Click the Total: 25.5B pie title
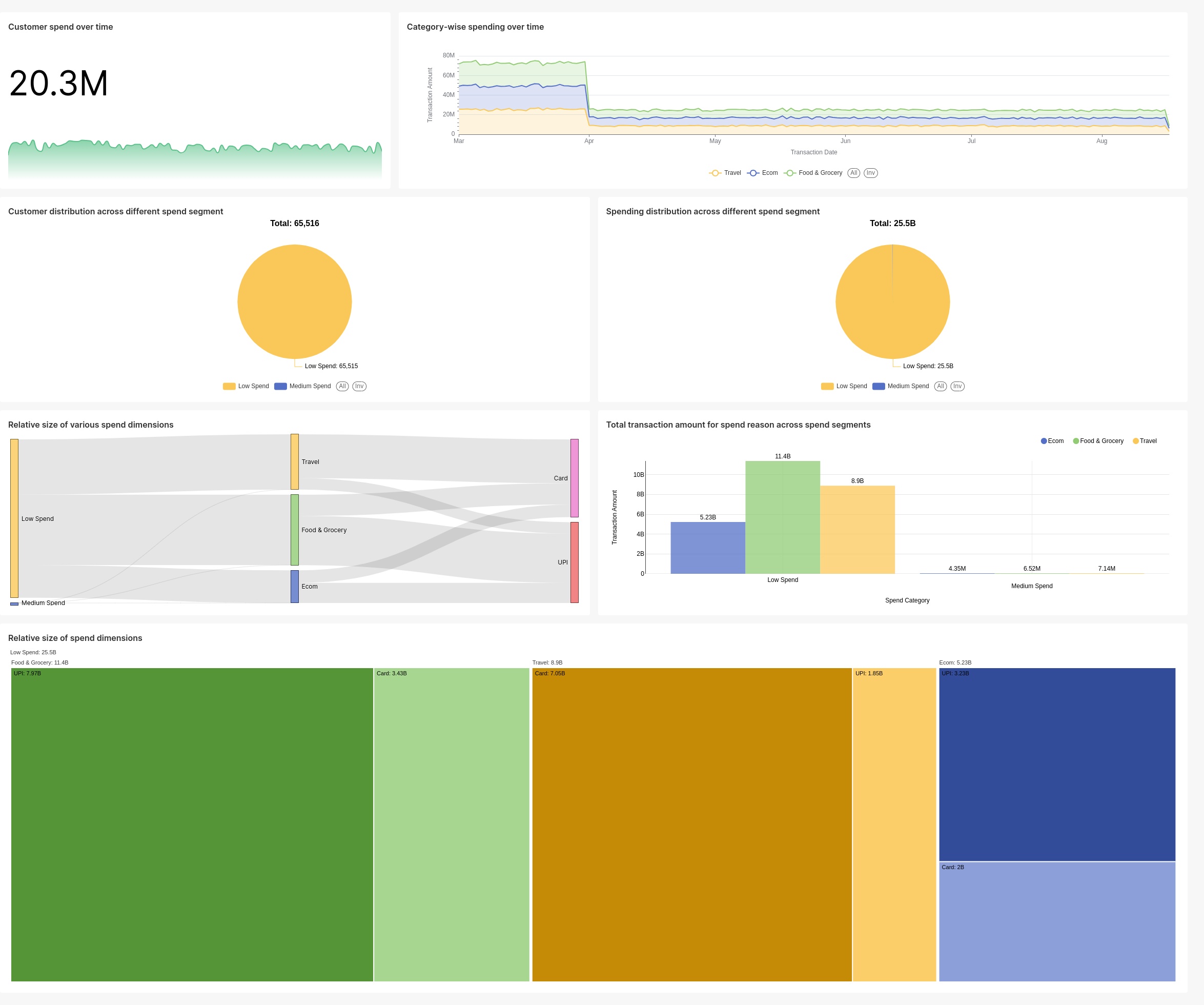Viewport: 1204px width, 1005px height. coord(893,223)
